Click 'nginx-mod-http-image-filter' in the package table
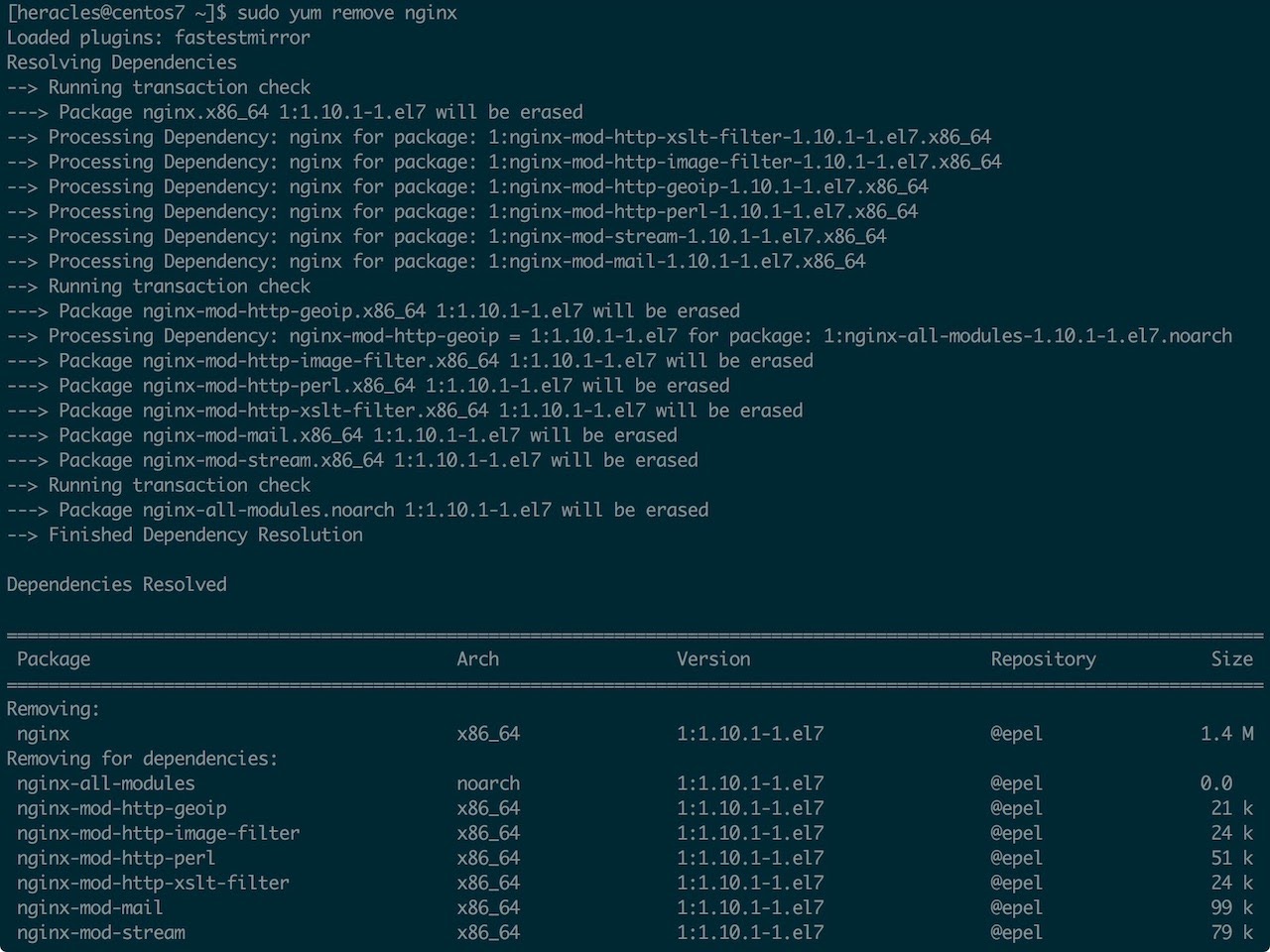The height and width of the screenshot is (952, 1270). click(x=159, y=833)
